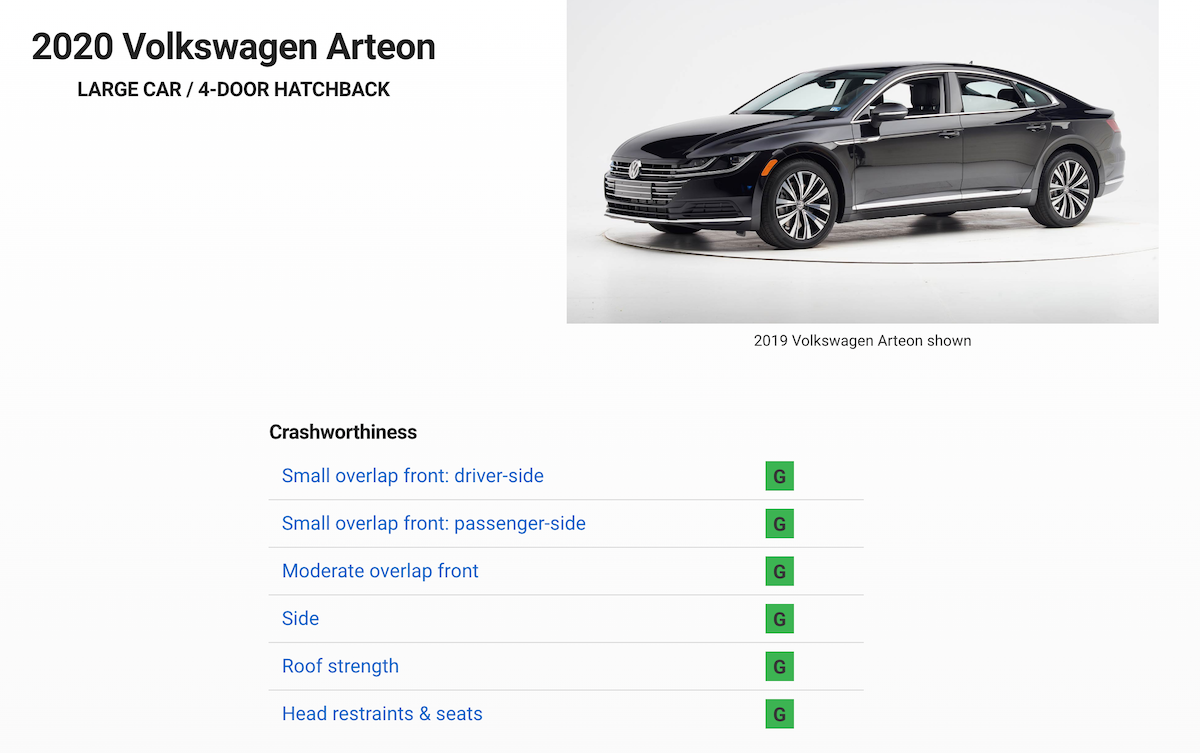
Task: Open Small overlap front: passenger-side details
Action: coord(434,524)
